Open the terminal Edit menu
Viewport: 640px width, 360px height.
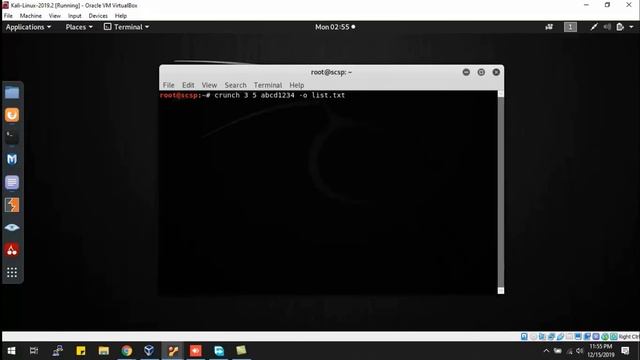[188, 85]
